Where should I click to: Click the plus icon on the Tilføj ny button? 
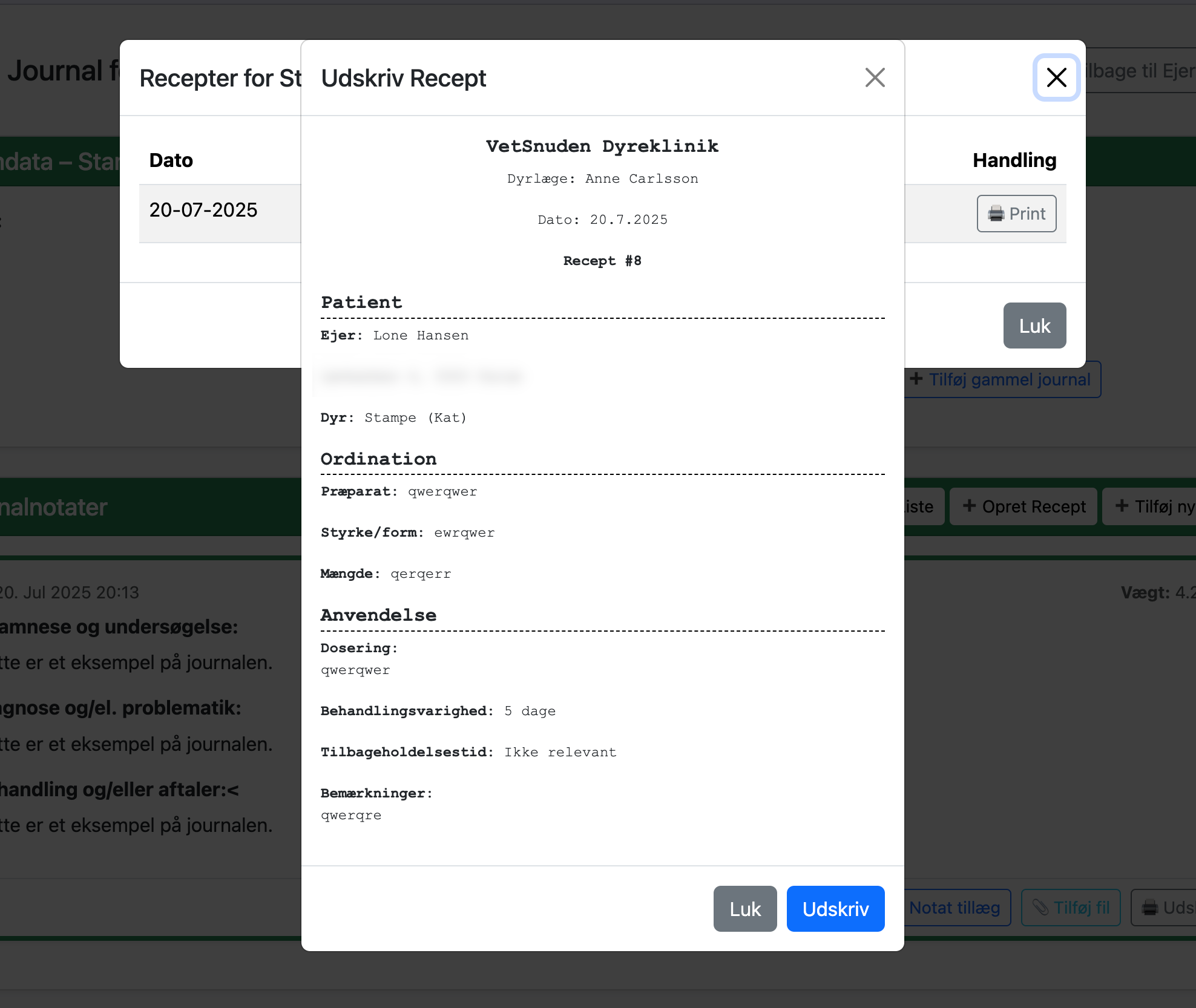(x=1123, y=506)
